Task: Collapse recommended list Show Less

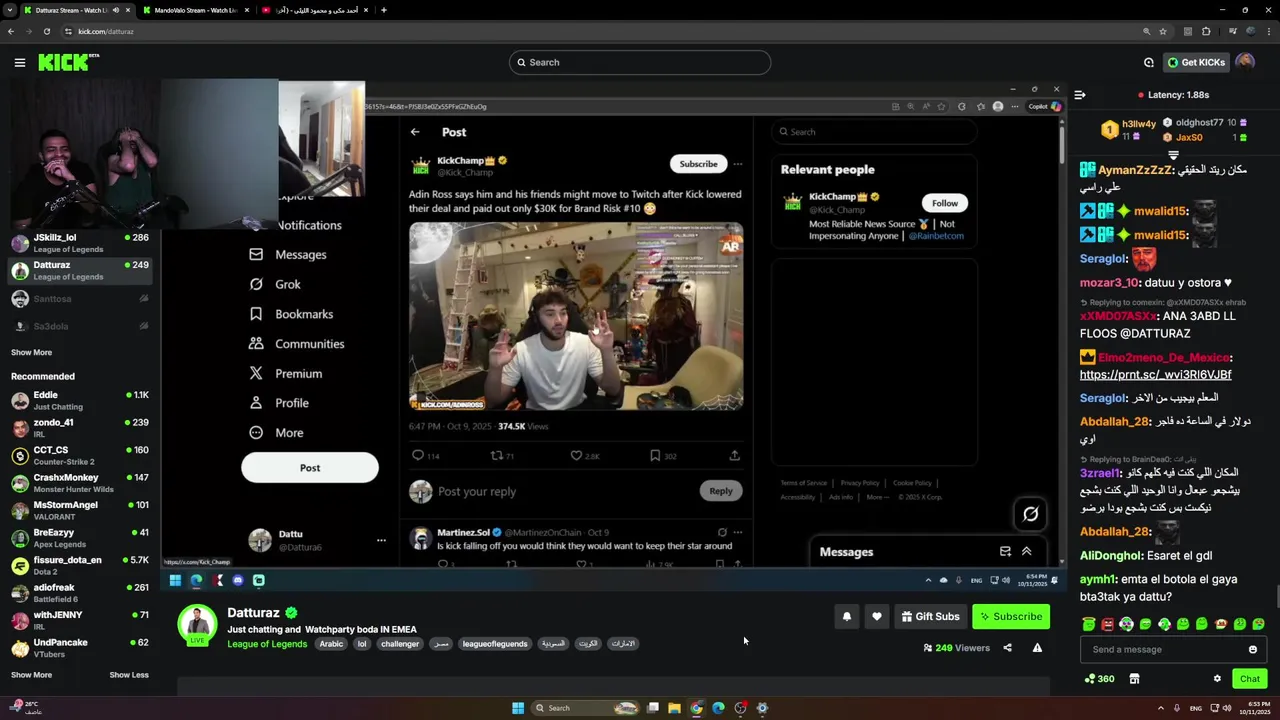Action: 129,675
